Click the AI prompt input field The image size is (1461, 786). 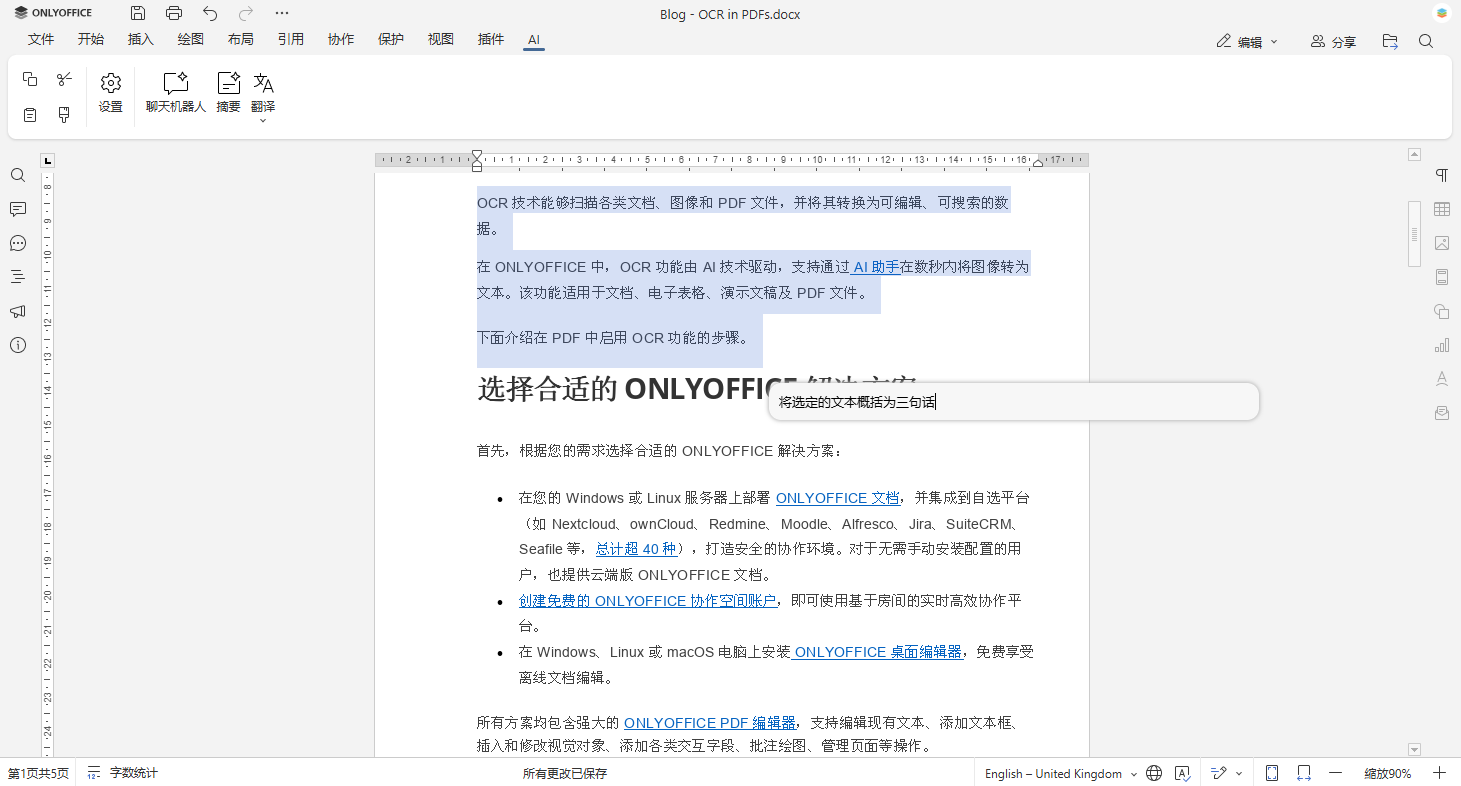[1014, 402]
